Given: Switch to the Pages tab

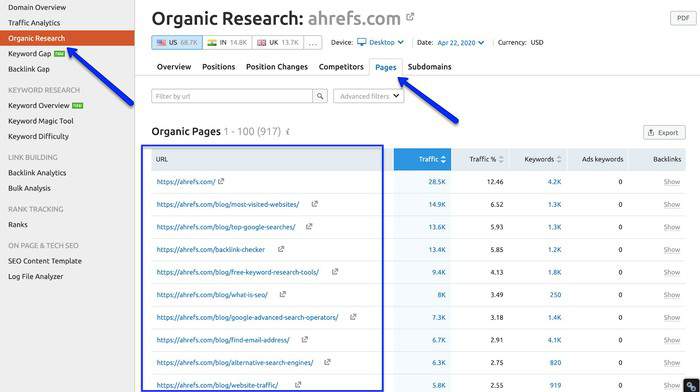Looking at the screenshot, I should 386,67.
